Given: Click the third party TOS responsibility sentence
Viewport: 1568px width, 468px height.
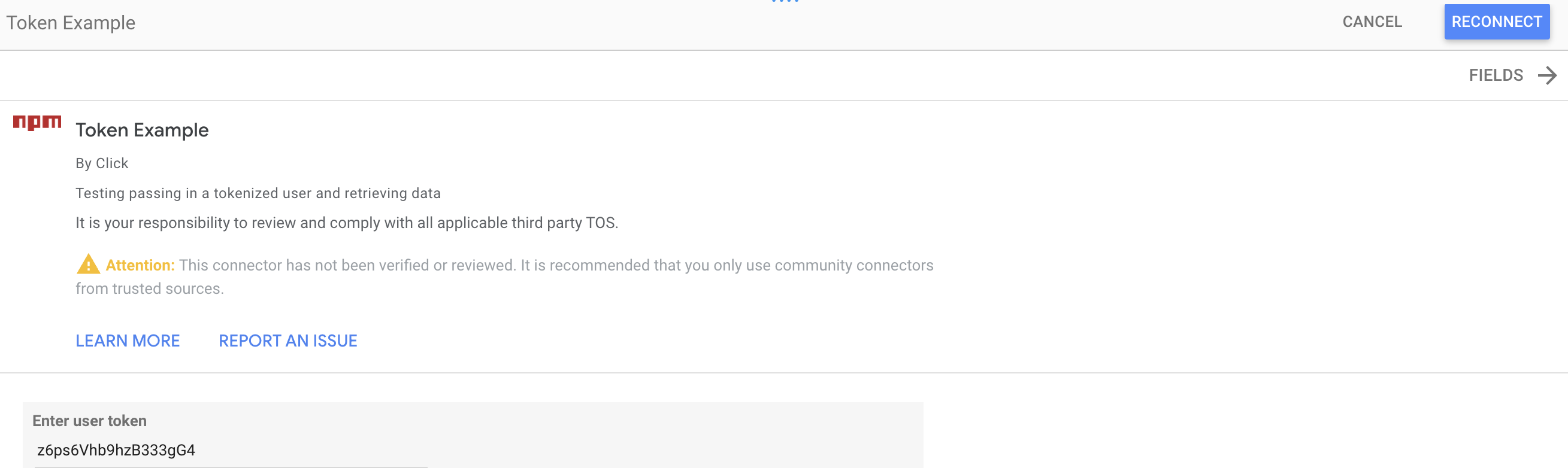Looking at the screenshot, I should pyautogui.click(x=346, y=223).
